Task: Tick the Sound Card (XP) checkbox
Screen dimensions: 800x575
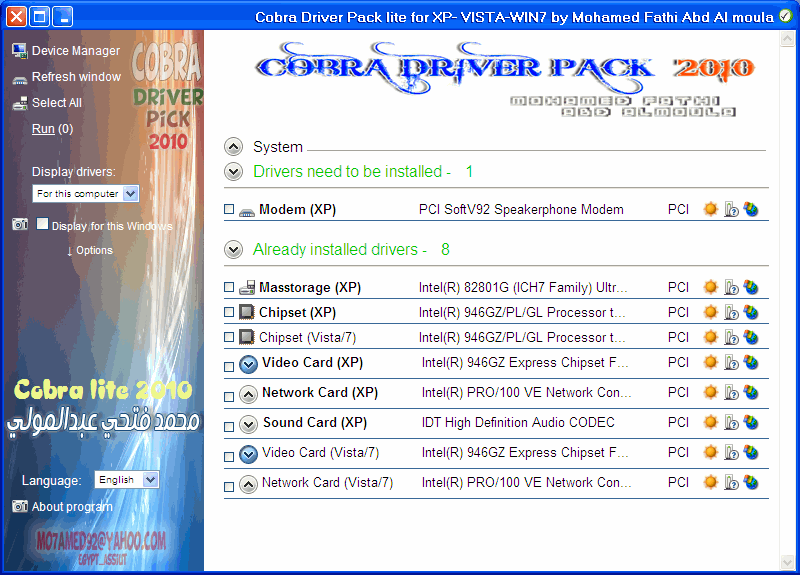Action: pyautogui.click(x=229, y=427)
